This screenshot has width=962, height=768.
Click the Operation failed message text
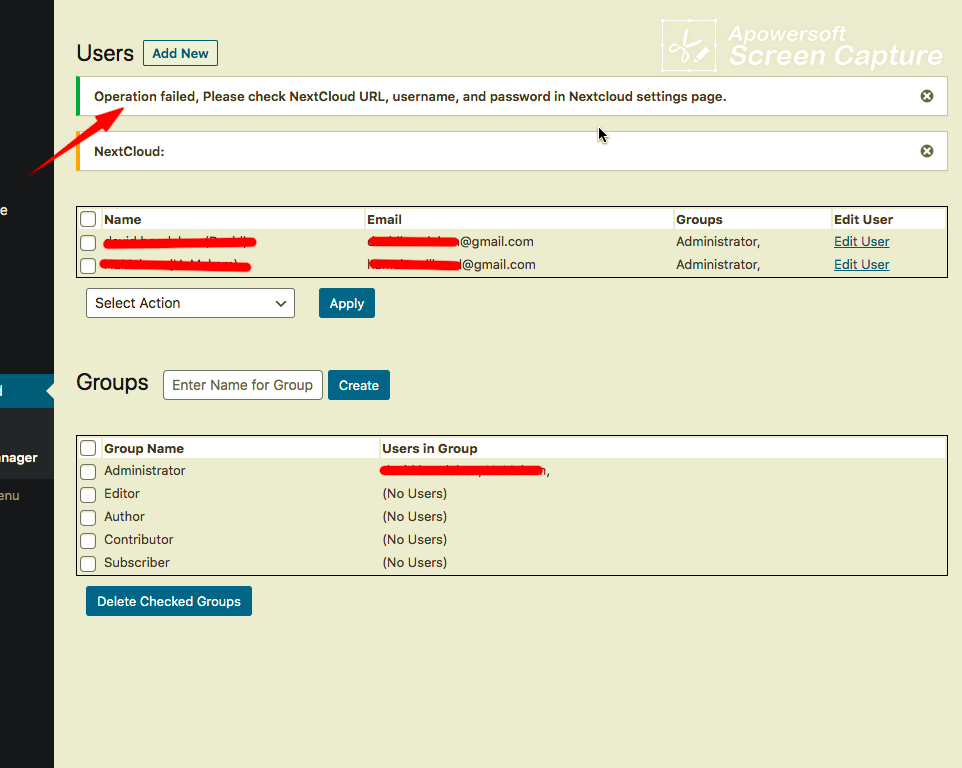[x=410, y=96]
